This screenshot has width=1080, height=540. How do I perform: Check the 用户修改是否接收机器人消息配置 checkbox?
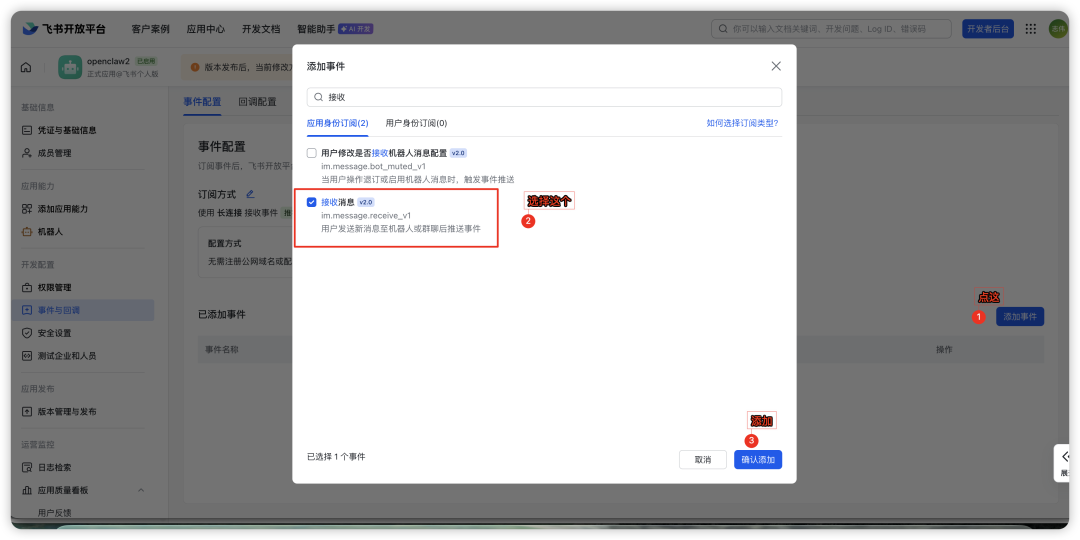311,153
